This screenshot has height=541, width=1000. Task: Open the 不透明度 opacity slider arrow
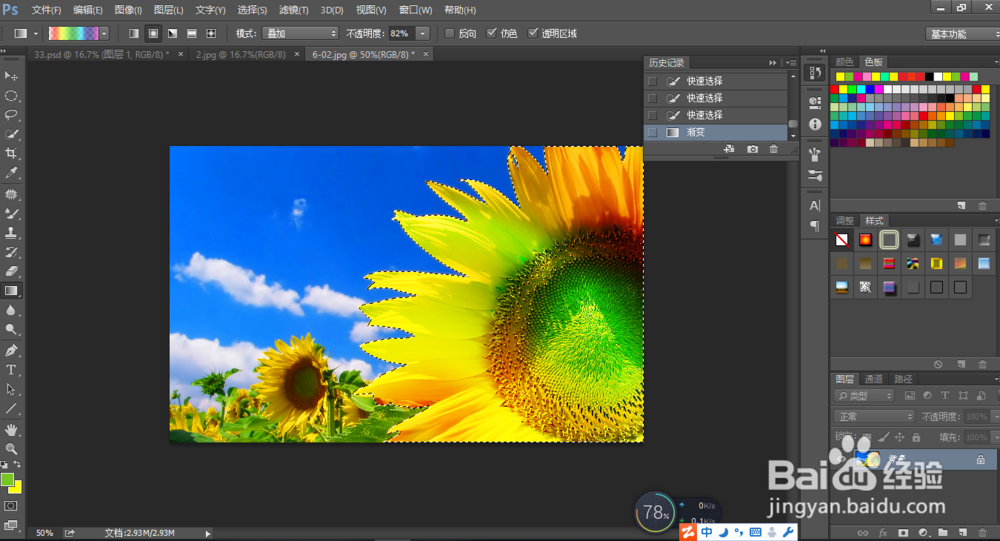[x=422, y=33]
